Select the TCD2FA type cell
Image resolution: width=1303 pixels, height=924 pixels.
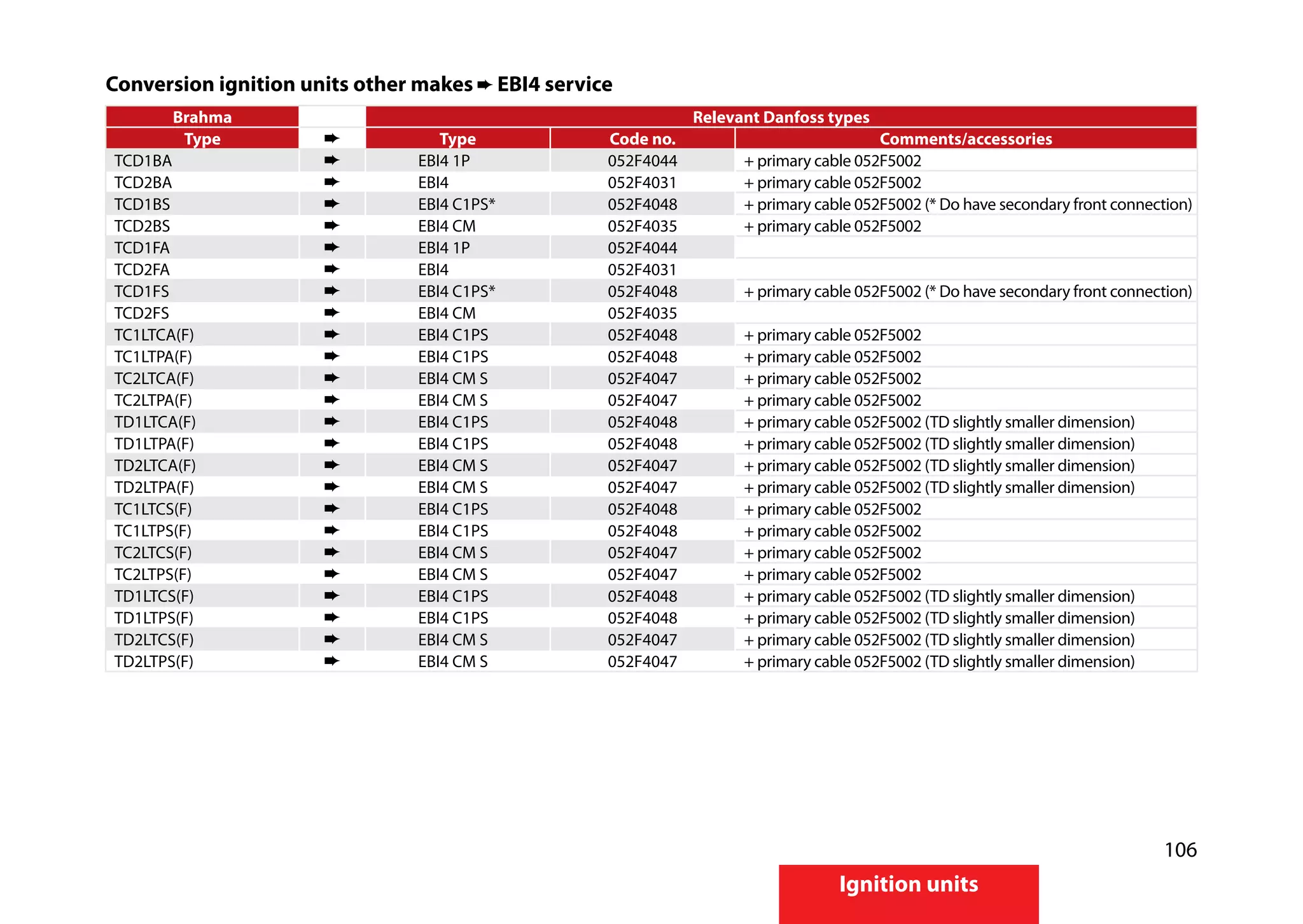click(x=142, y=270)
